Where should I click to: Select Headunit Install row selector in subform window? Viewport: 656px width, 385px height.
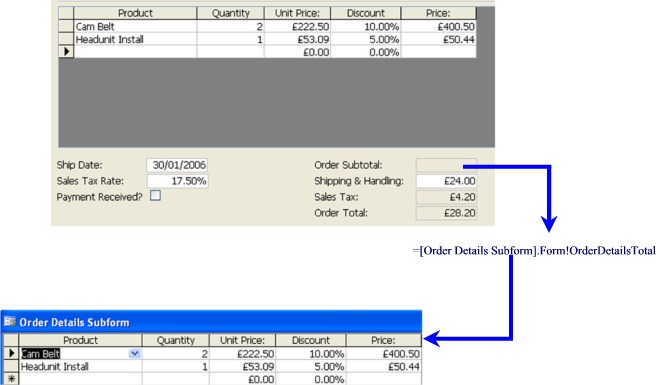point(11,367)
